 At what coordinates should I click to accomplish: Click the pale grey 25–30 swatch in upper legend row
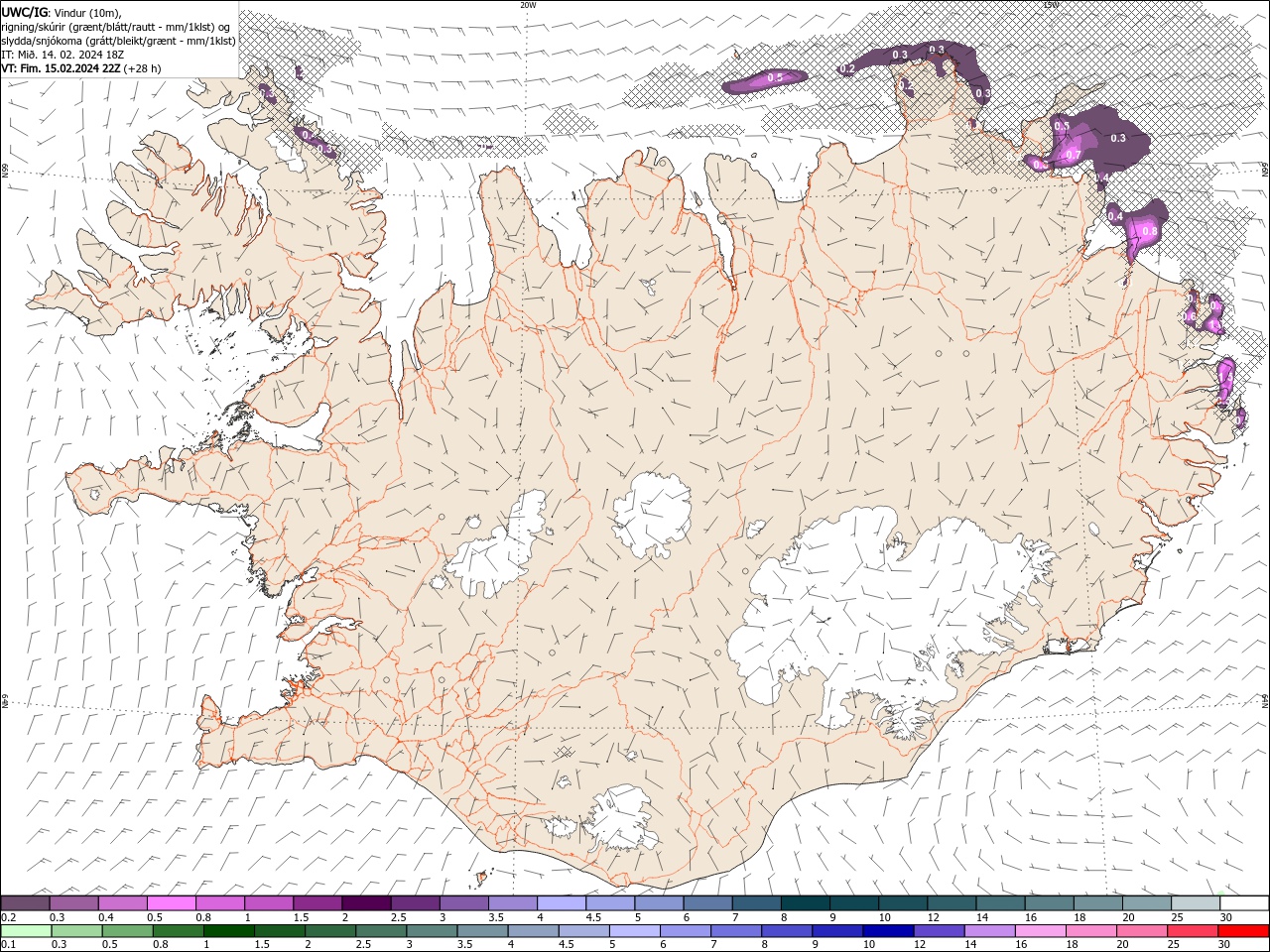(1196, 902)
